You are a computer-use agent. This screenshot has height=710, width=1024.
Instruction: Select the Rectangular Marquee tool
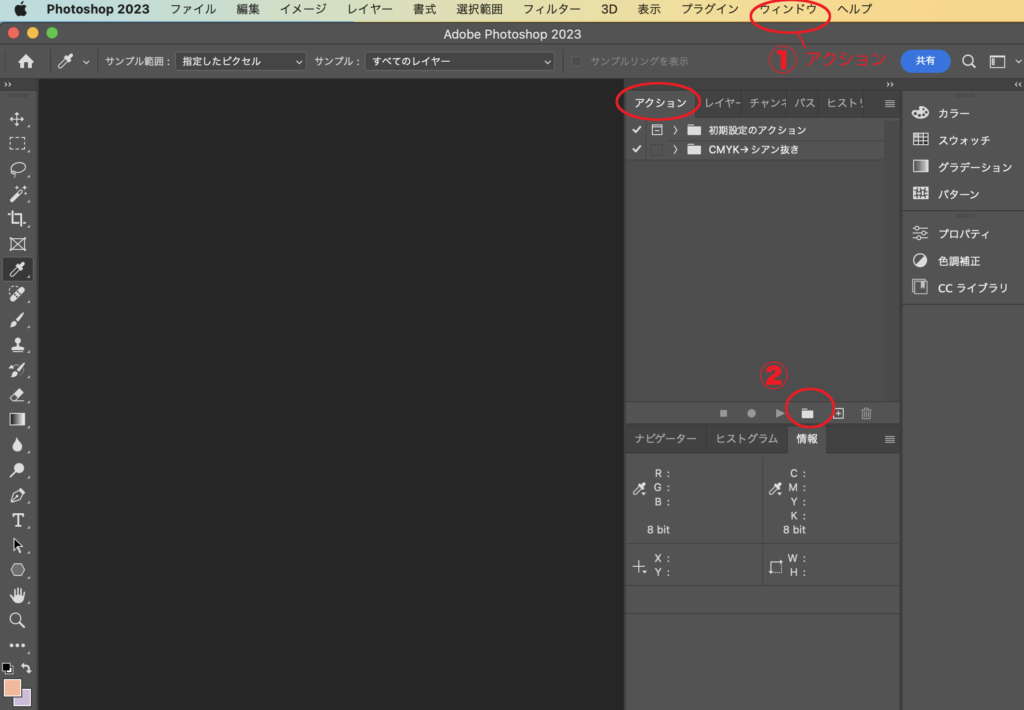(18, 144)
